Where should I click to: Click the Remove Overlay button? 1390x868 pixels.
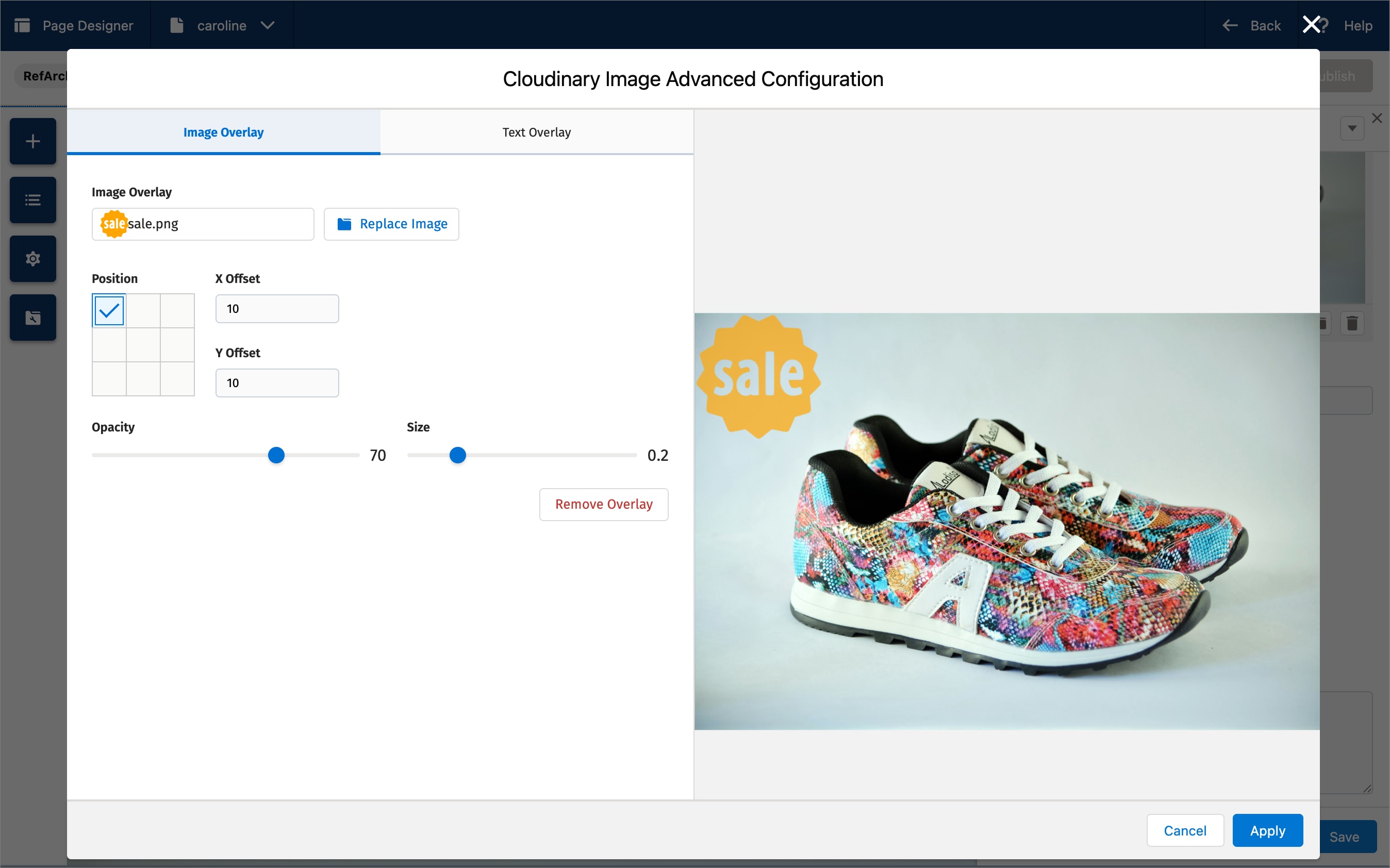[603, 504]
